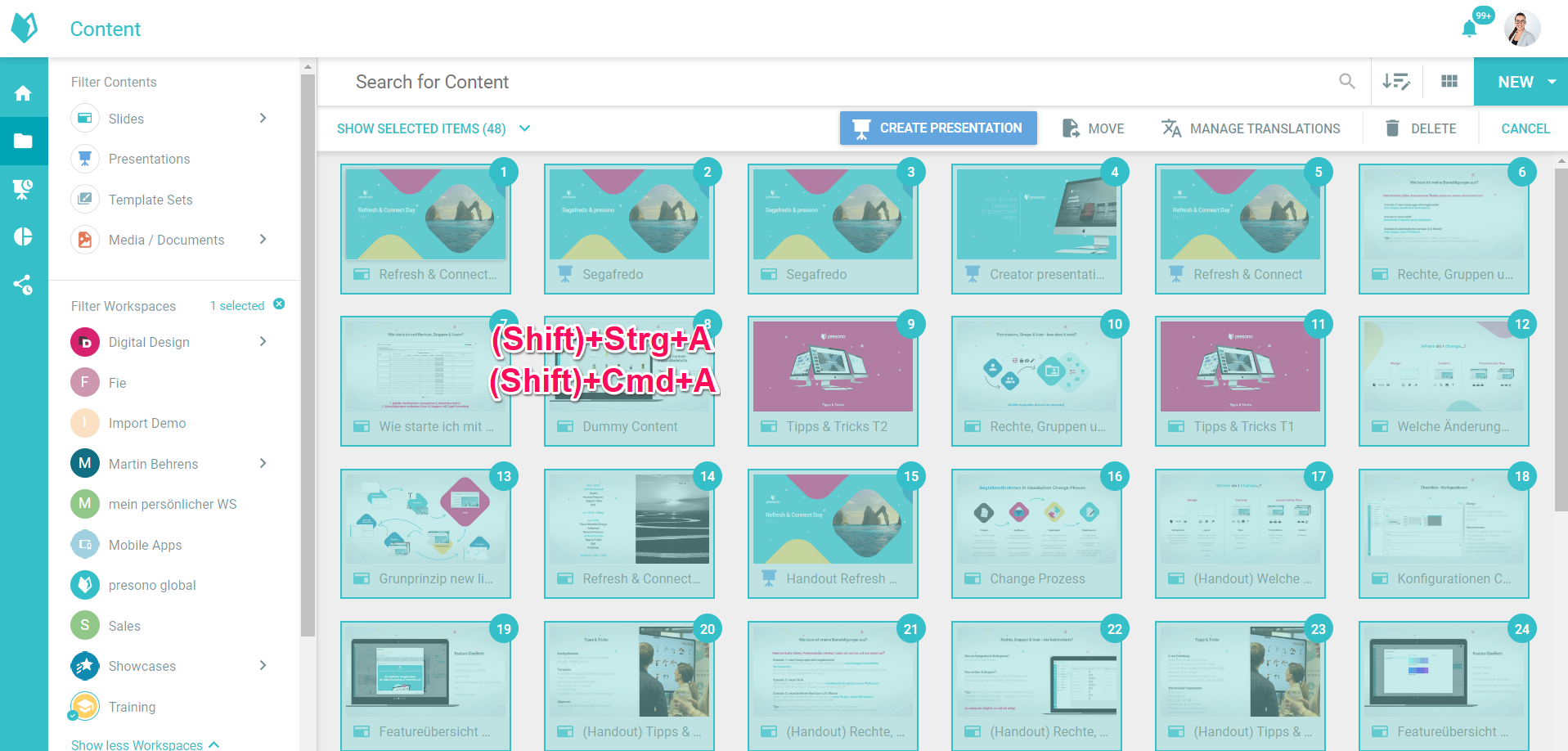Image resolution: width=1568 pixels, height=751 pixels.
Task: Switch to grid view layout
Action: 1449,82
